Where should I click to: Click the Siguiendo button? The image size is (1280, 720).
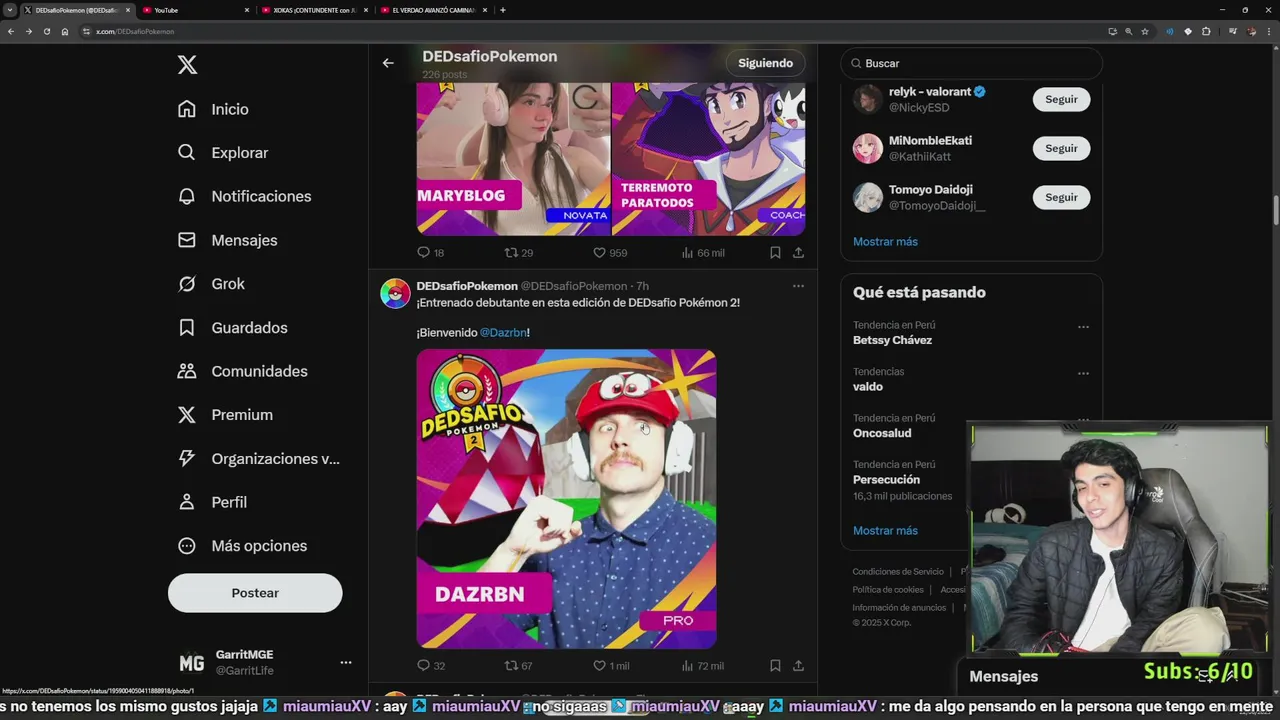click(x=765, y=63)
